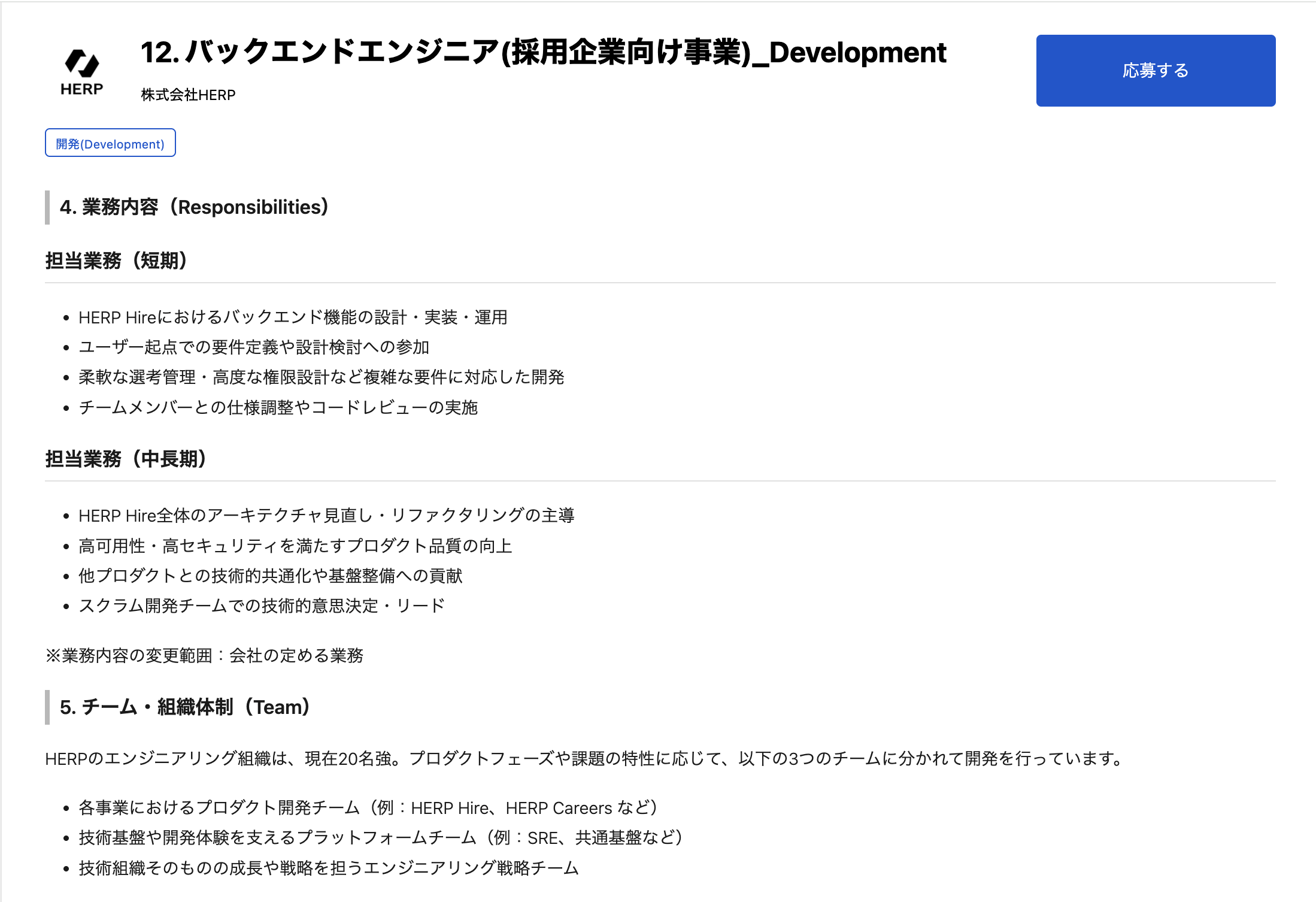
Task: Click the ユーザー起点での要件定義 bullet item
Action: tap(254, 347)
